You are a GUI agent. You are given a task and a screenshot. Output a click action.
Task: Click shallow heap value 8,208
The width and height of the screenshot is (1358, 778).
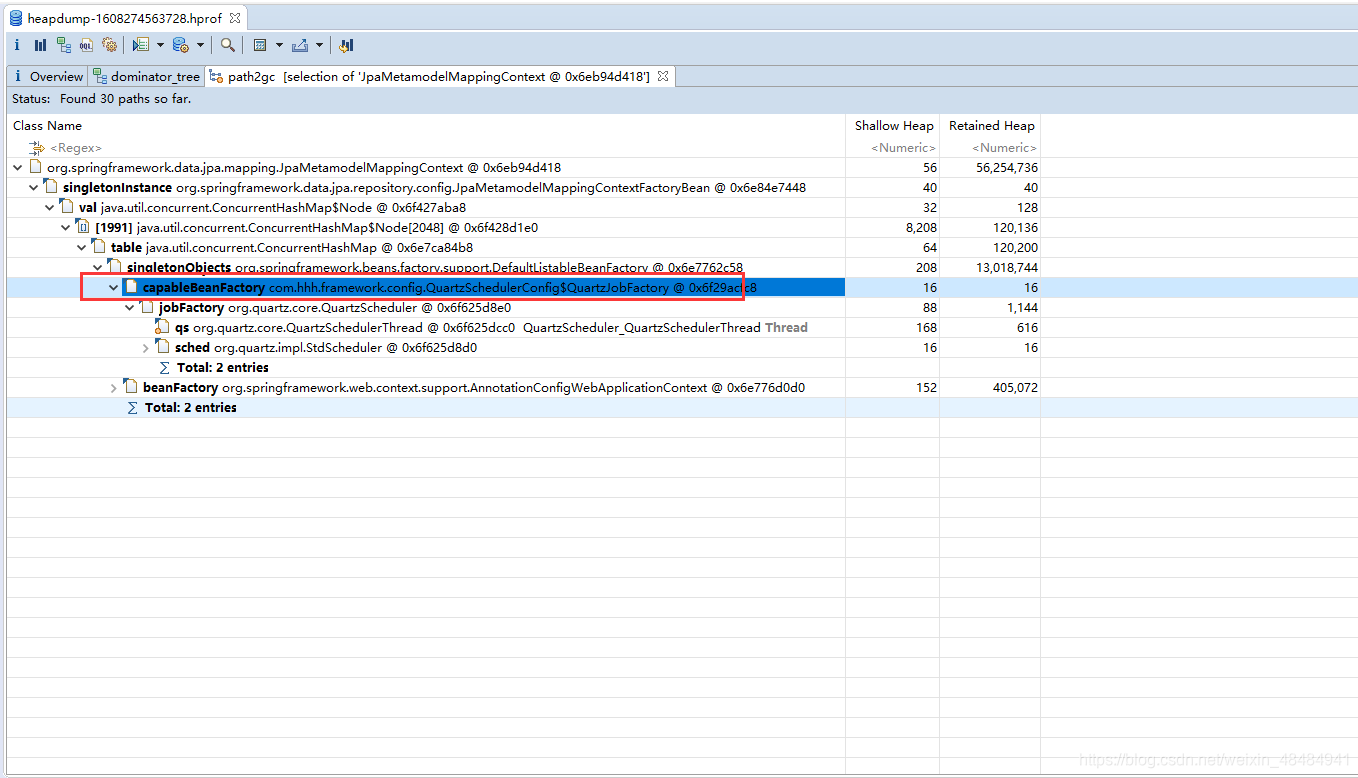pos(920,228)
